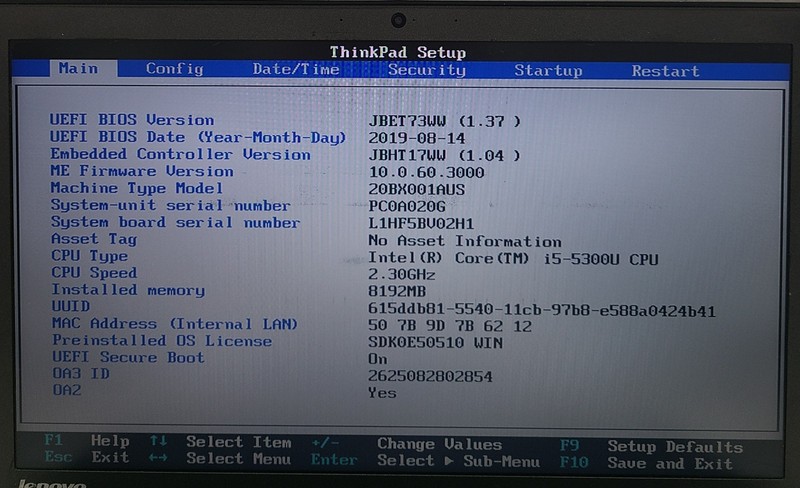800x488 pixels.
Task: Select the 8192MB memory value
Action: [x=397, y=291]
